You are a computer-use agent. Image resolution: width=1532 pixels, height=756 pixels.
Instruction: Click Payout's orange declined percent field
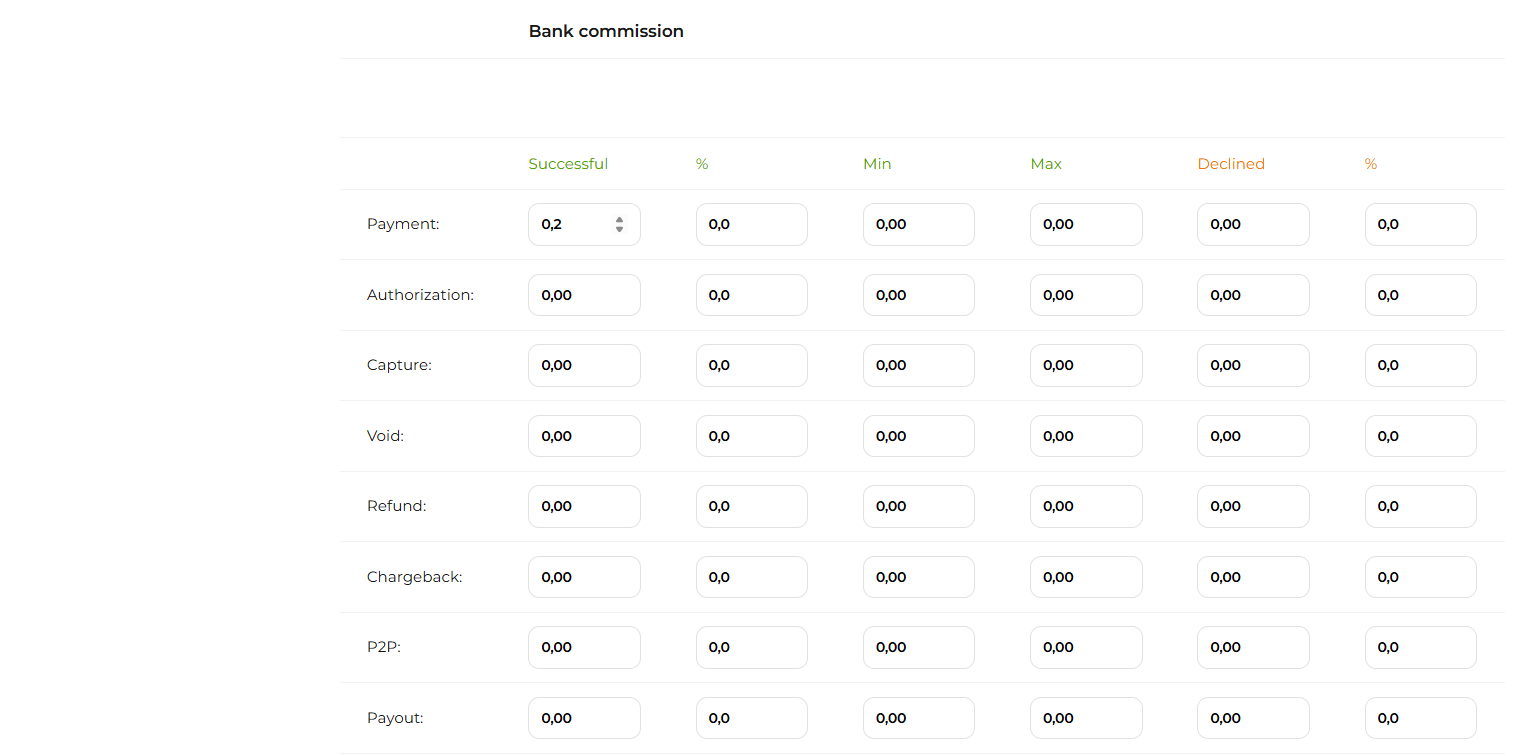tap(1420, 718)
